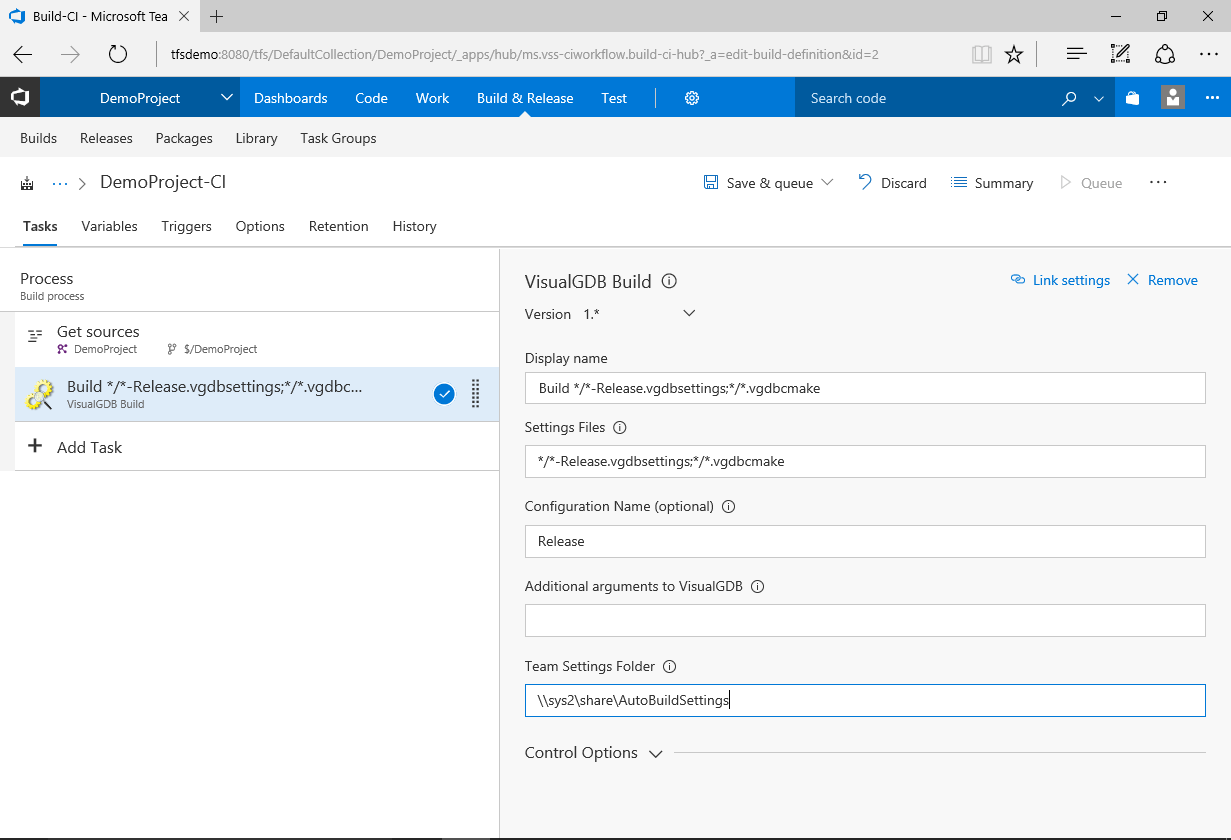Click the Link settings chain icon
1231x840 pixels.
coord(1019,280)
